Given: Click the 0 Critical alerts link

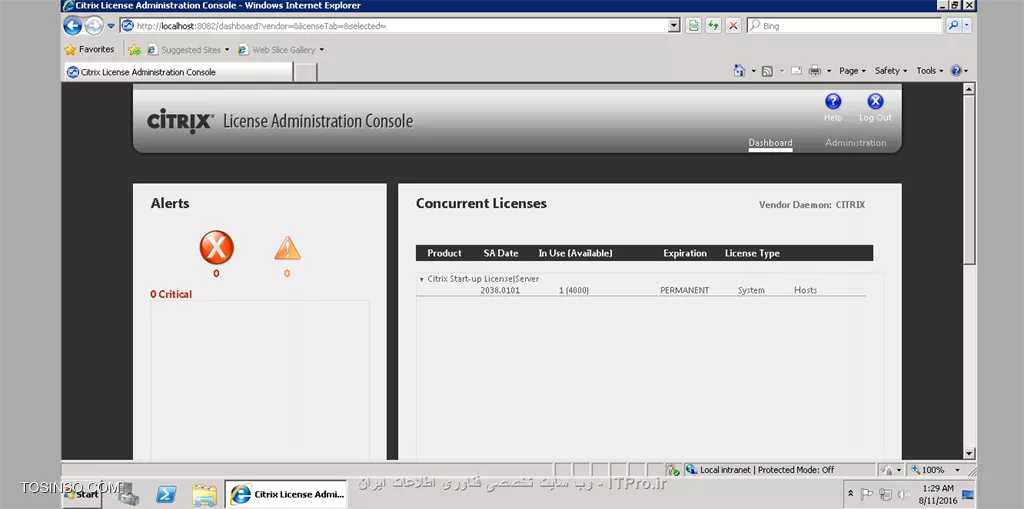Looking at the screenshot, I should click(x=171, y=294).
